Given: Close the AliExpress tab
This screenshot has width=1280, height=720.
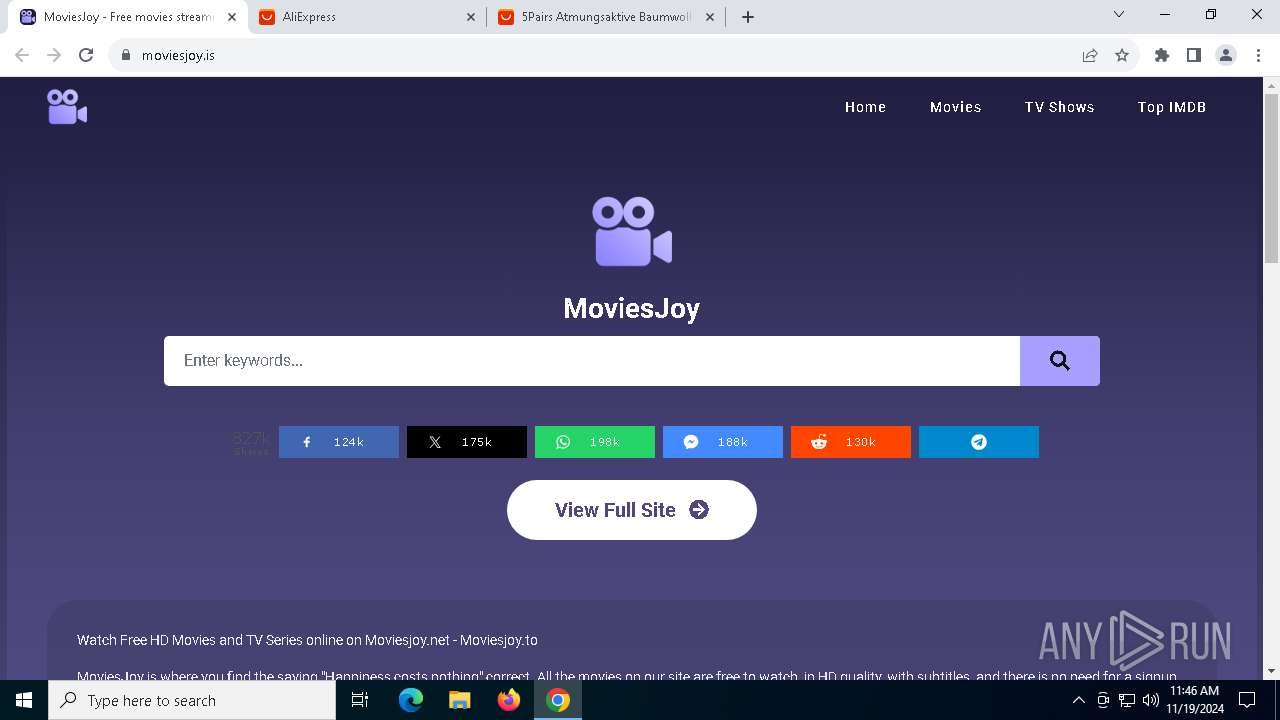Looking at the screenshot, I should click(x=472, y=17).
